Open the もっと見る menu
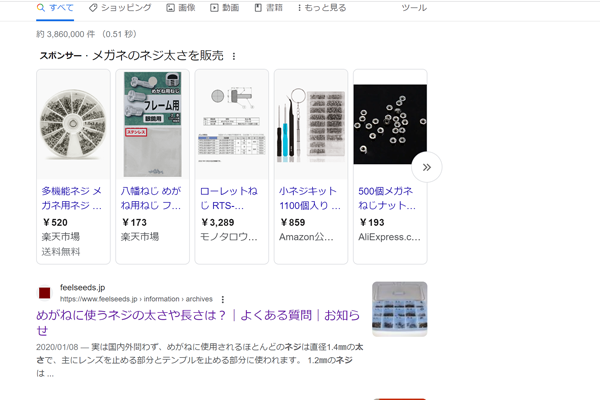Screen dimensions: 600x400 322,8
